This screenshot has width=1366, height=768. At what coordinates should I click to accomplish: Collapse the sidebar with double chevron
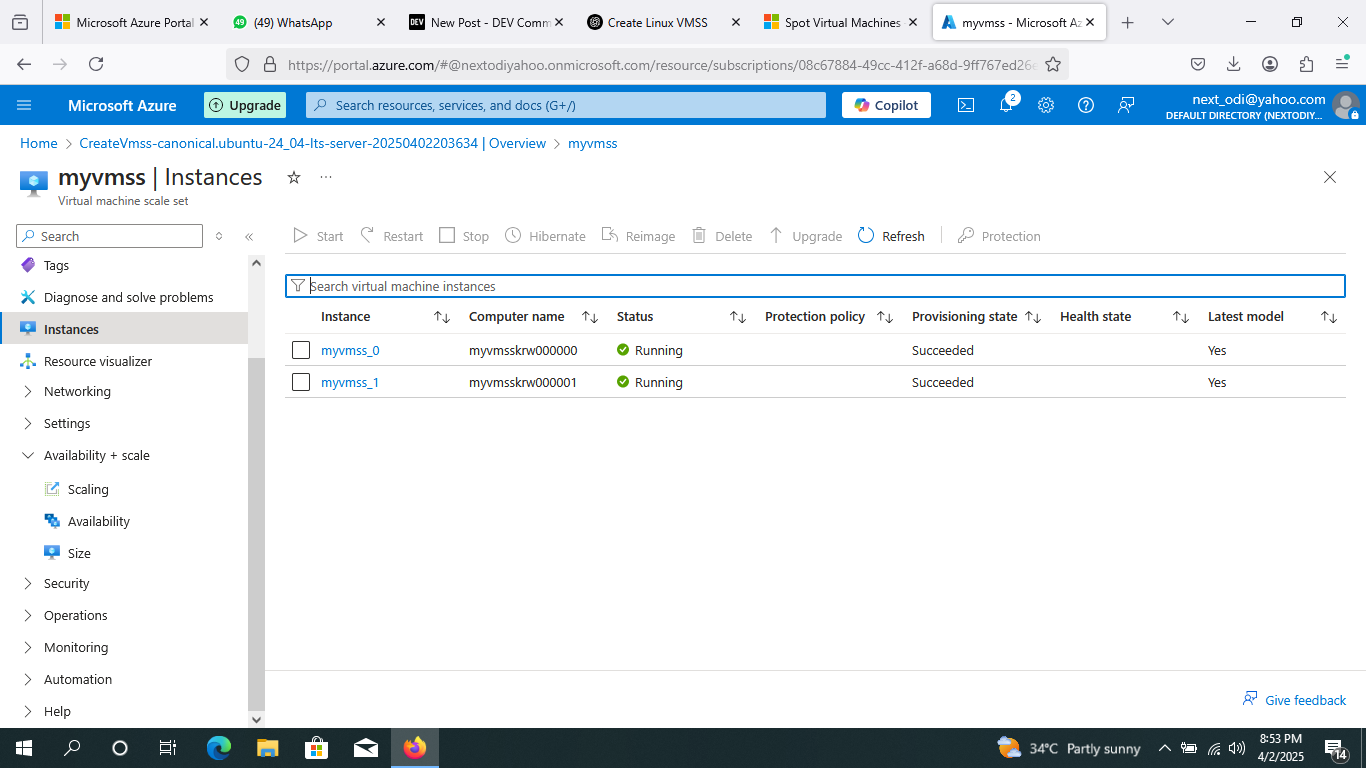(x=249, y=237)
